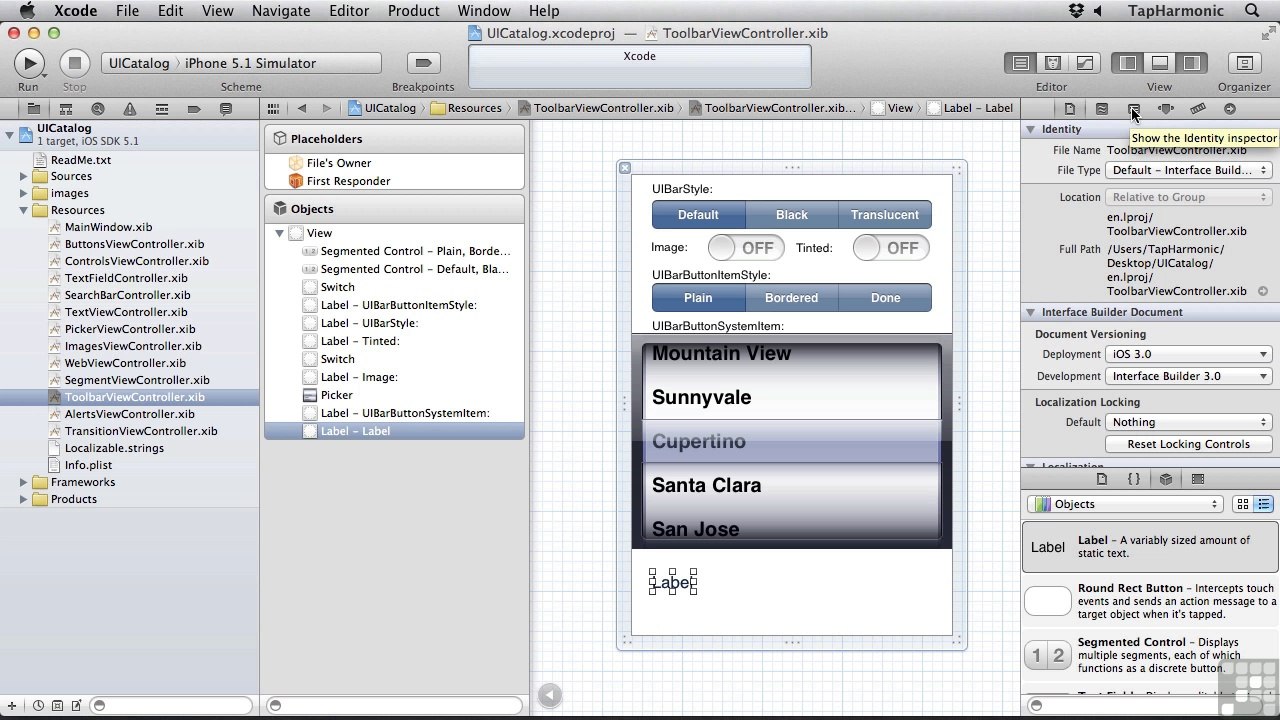Show the File inspector

point(1070,109)
